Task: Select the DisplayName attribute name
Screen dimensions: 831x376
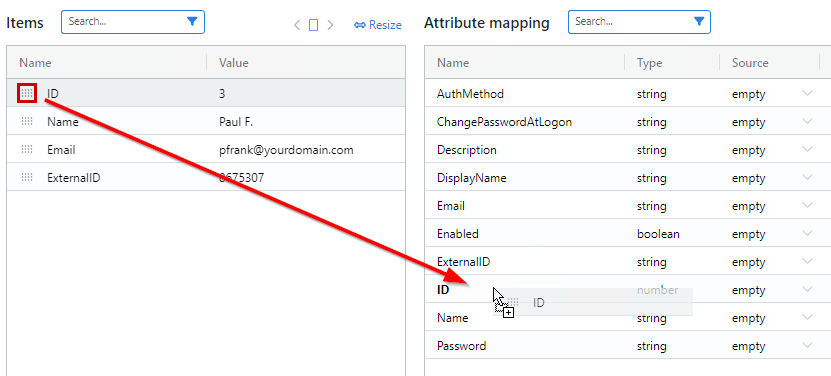Action: [x=471, y=178]
